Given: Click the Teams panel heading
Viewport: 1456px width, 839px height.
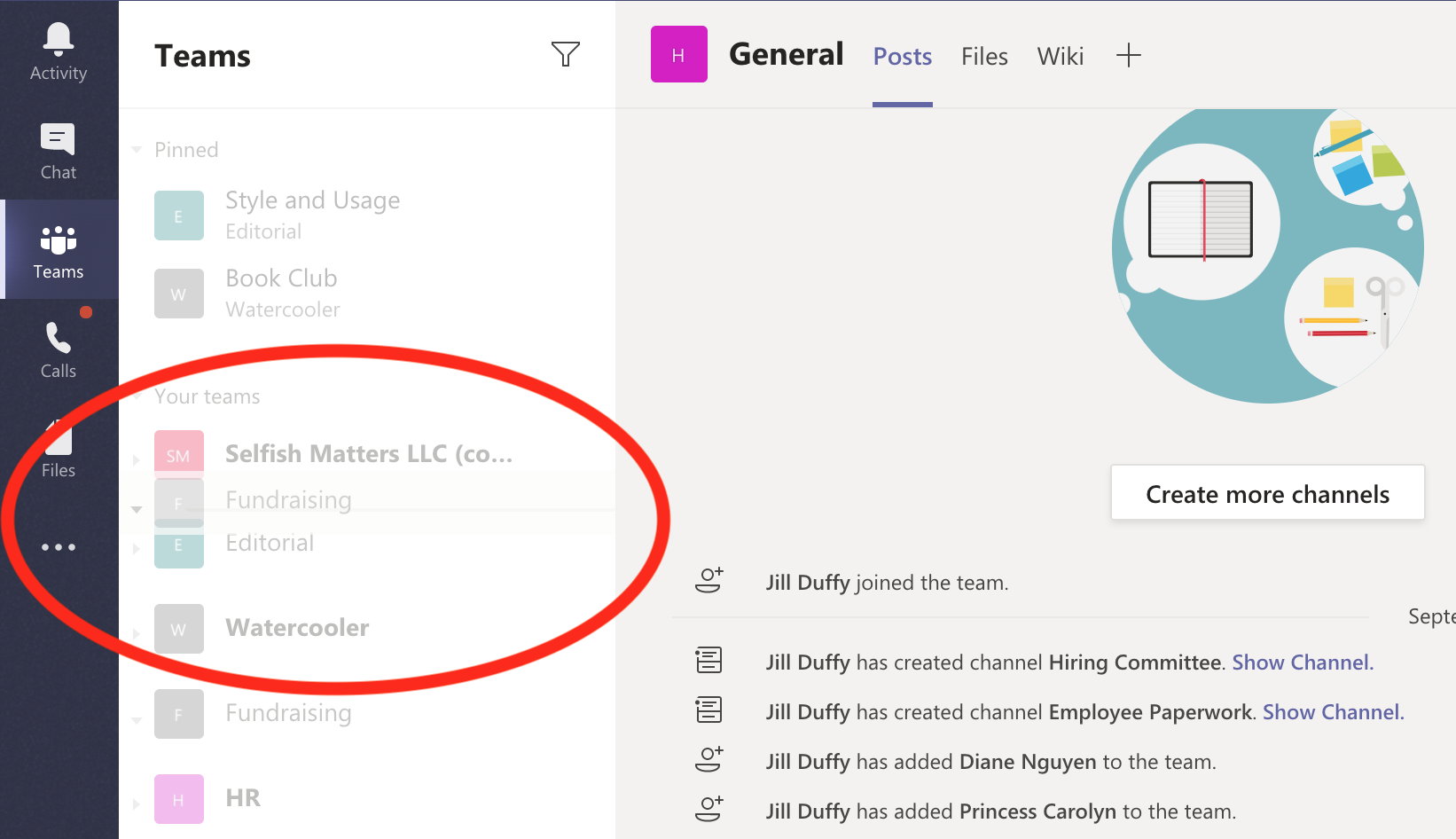Looking at the screenshot, I should click(x=202, y=56).
